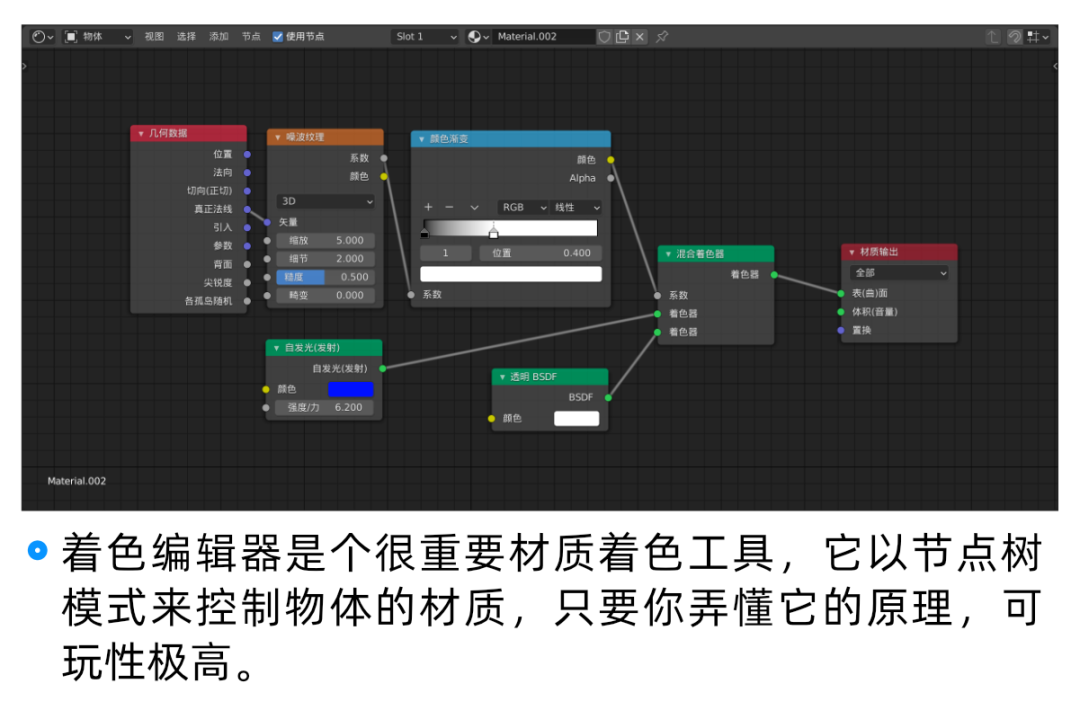
Task: Toggle the node snapping icon
Action: [1014, 37]
